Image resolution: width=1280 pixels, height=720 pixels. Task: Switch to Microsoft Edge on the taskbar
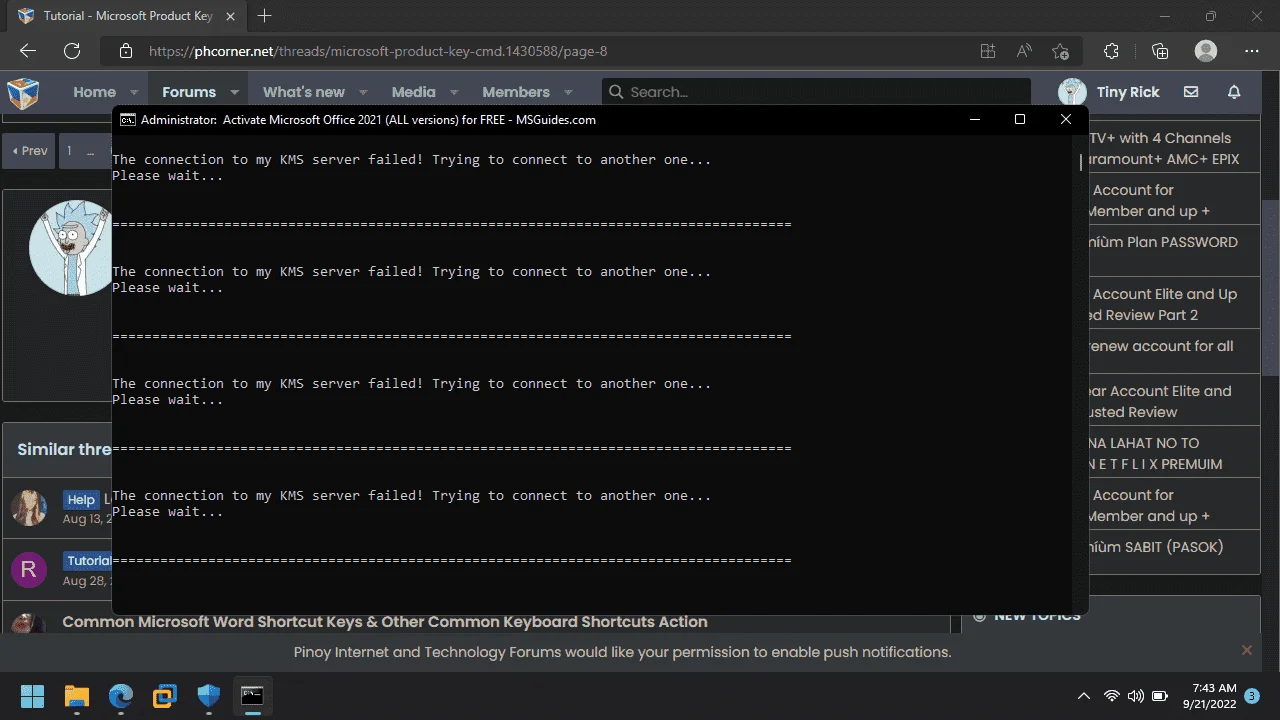tap(121, 696)
